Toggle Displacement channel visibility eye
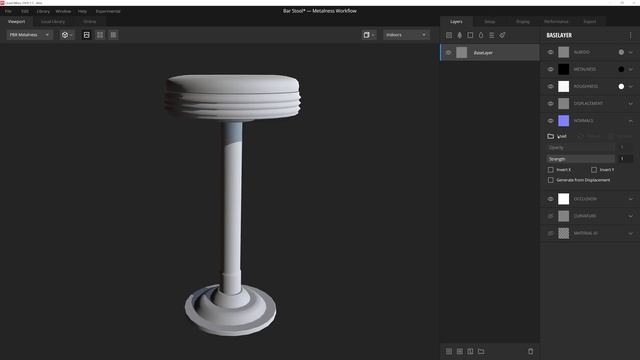This screenshot has width=640, height=360. point(550,104)
